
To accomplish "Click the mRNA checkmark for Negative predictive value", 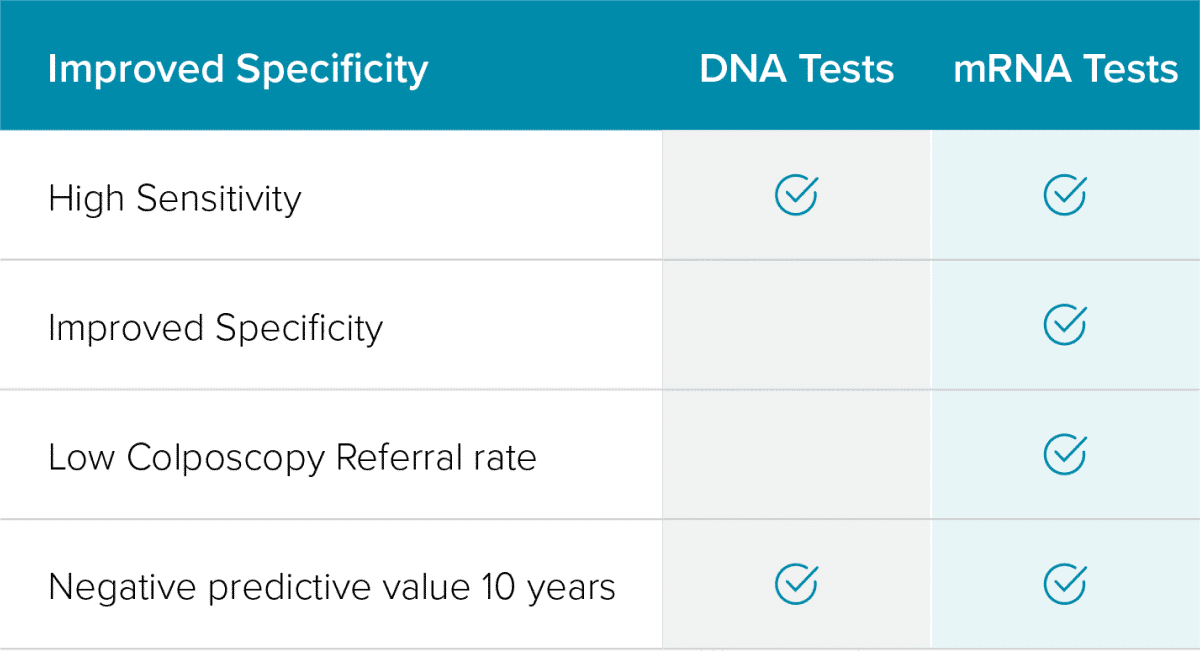I will point(1064,584).
